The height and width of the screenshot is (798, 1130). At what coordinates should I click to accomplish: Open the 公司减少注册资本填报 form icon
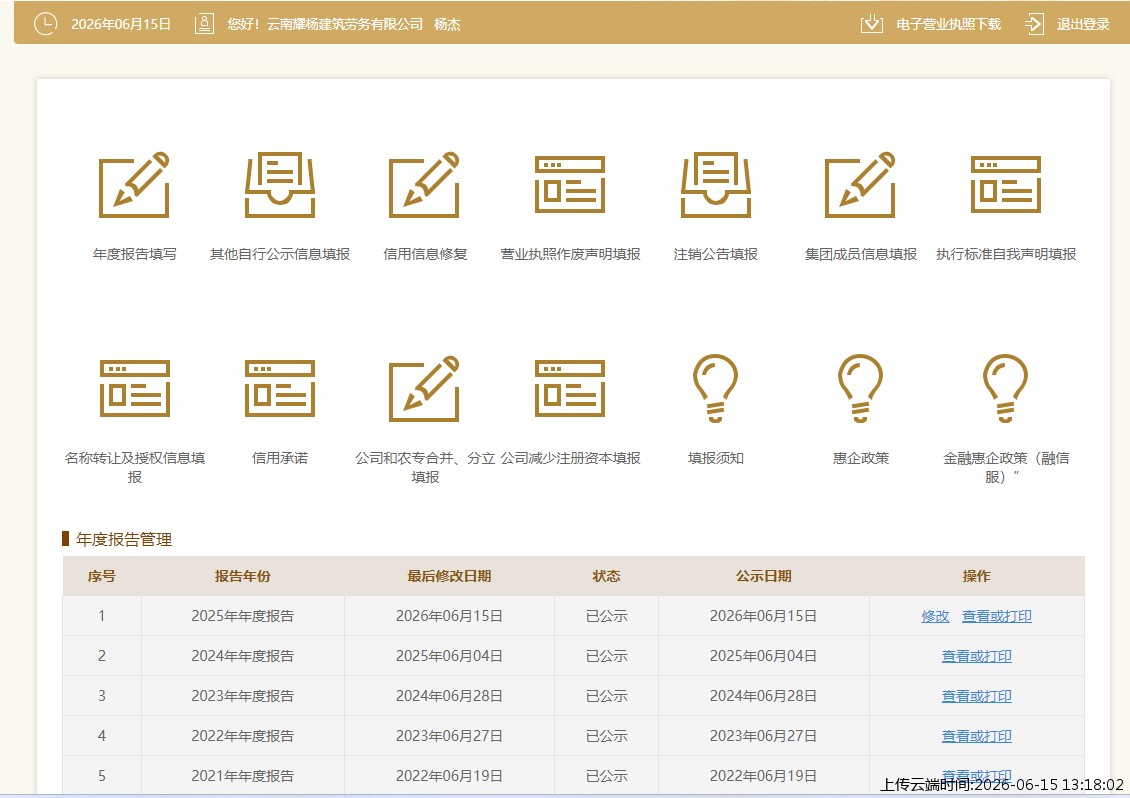point(570,389)
